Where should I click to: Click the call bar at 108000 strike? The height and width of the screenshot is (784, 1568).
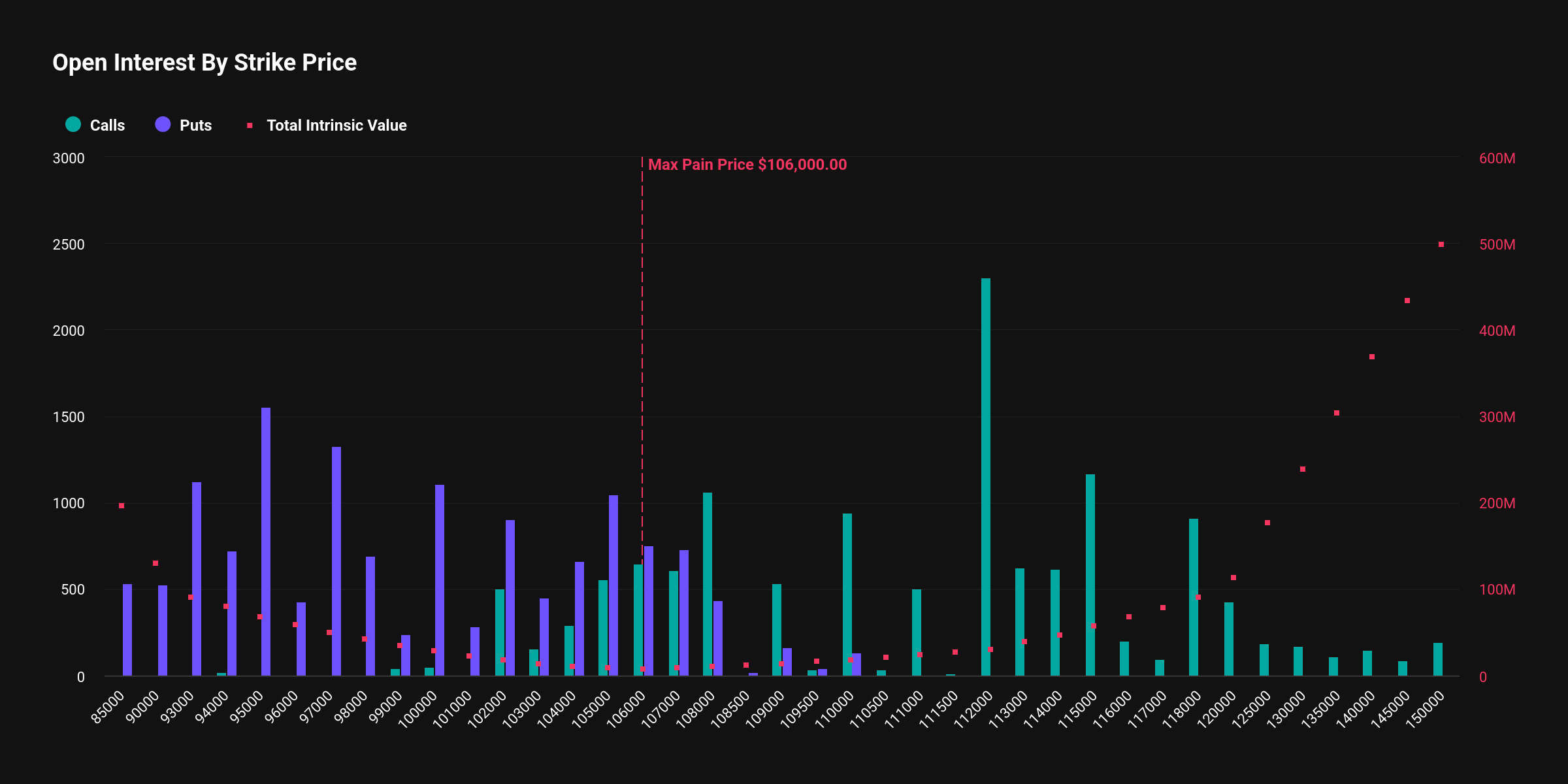tap(708, 584)
